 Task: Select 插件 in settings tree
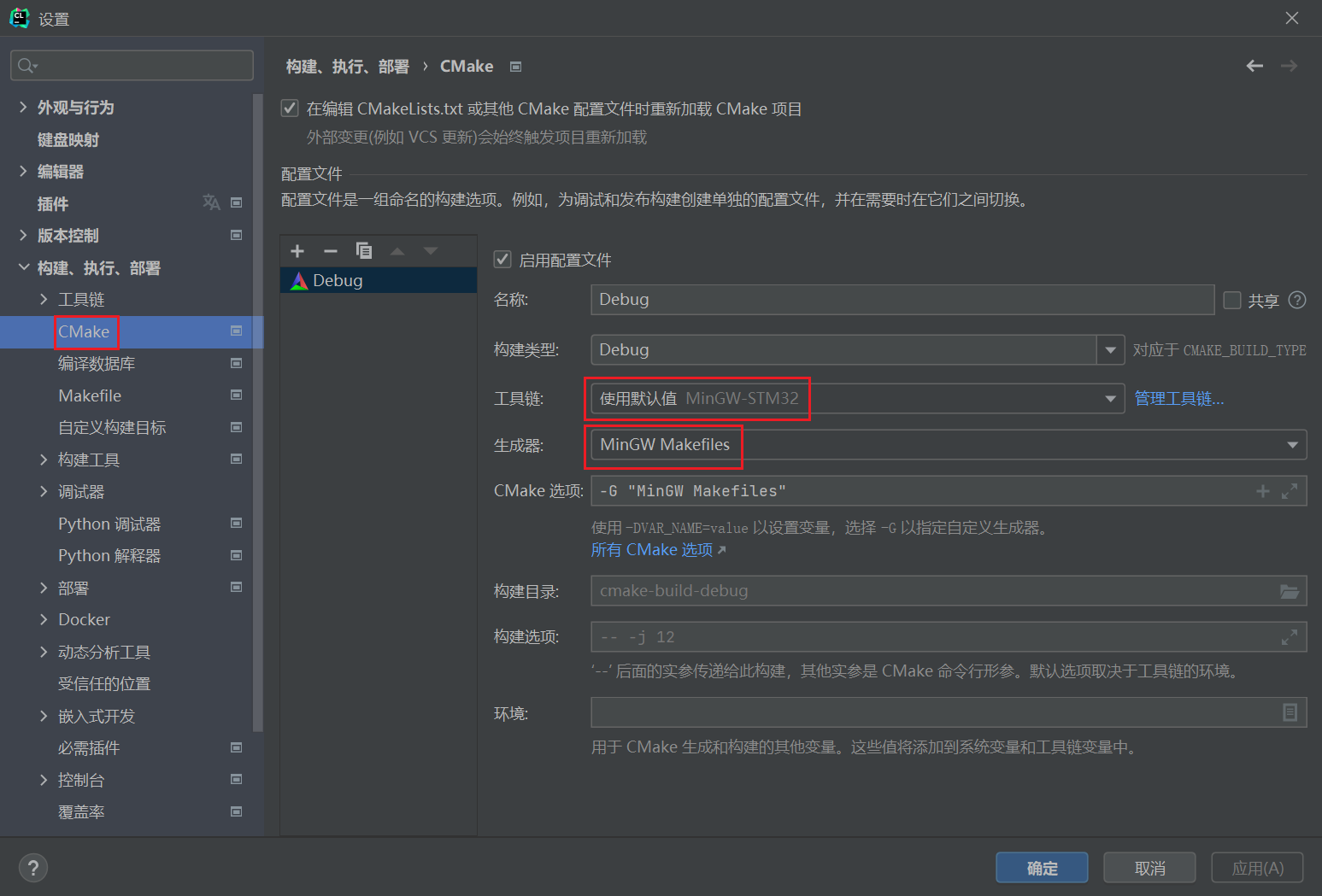(53, 203)
